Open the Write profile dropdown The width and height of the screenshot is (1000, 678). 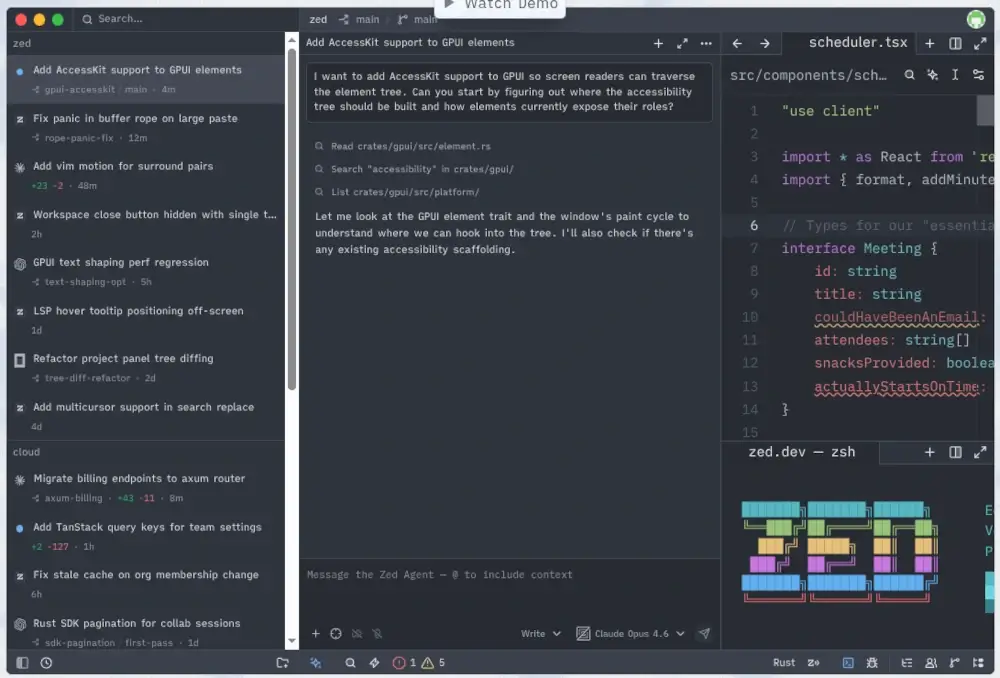pyautogui.click(x=540, y=633)
